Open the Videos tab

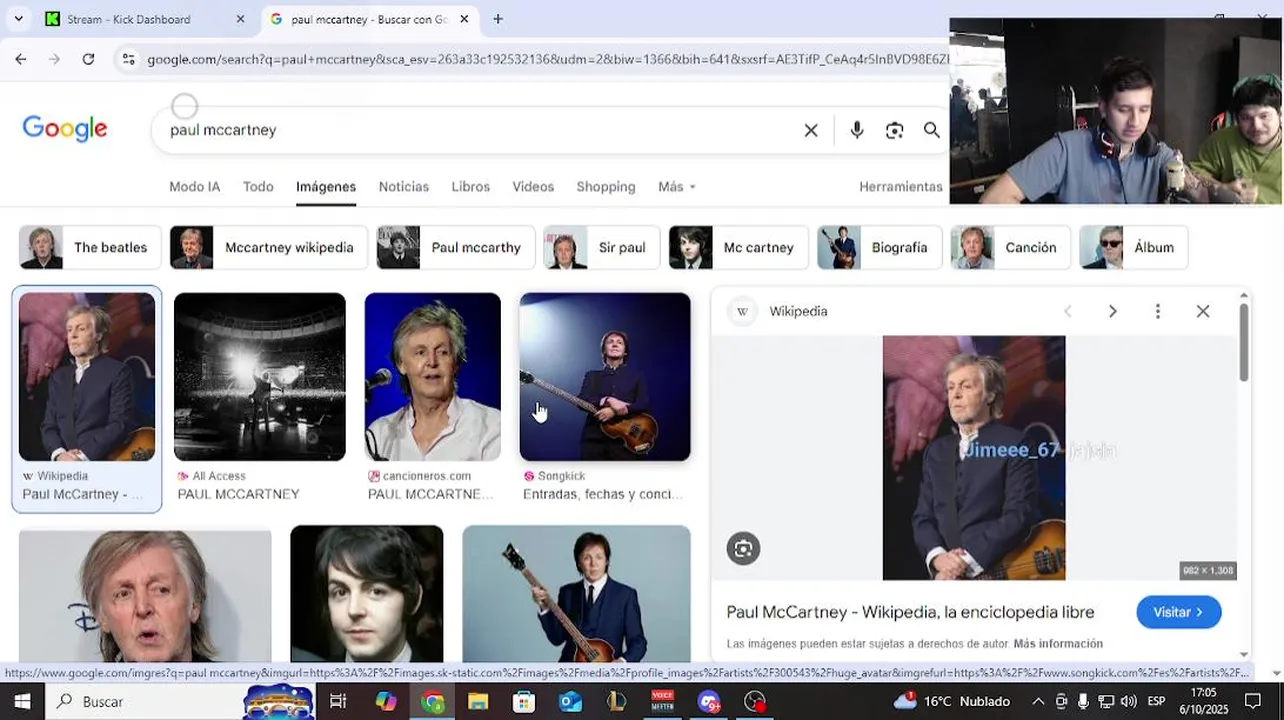pyautogui.click(x=533, y=187)
